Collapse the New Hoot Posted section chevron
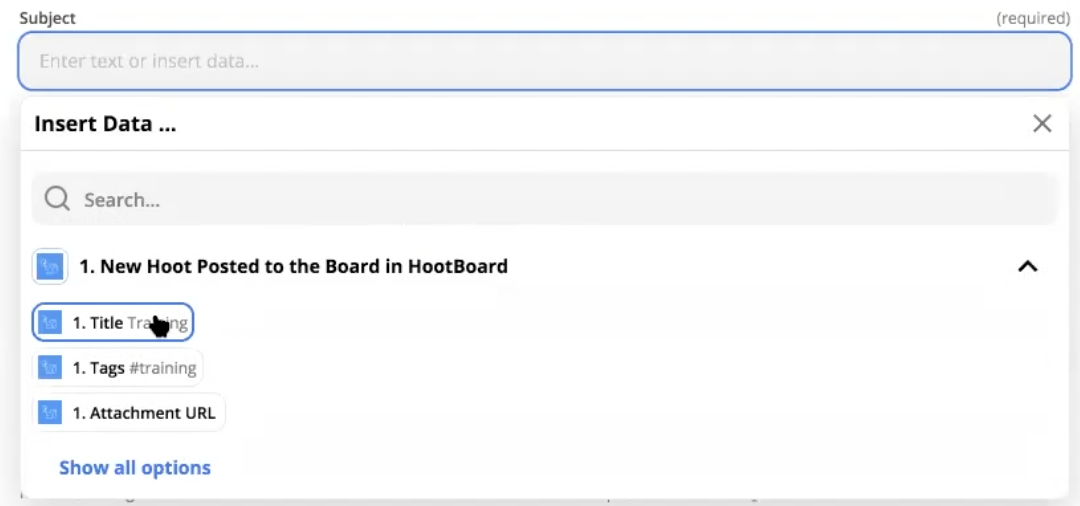This screenshot has height=506, width=1080. coord(1027,267)
